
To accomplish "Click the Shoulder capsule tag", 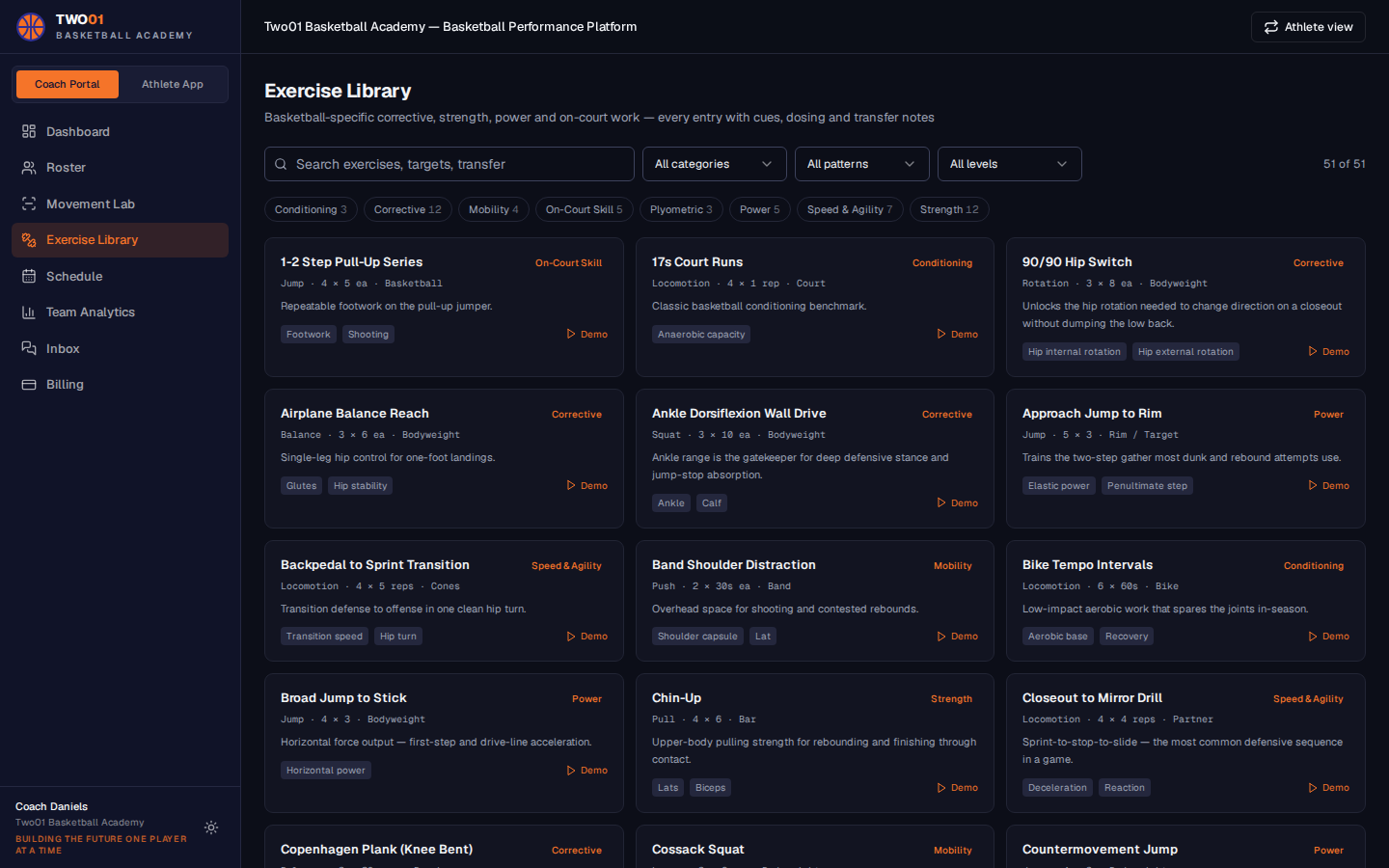I will 697,637.
